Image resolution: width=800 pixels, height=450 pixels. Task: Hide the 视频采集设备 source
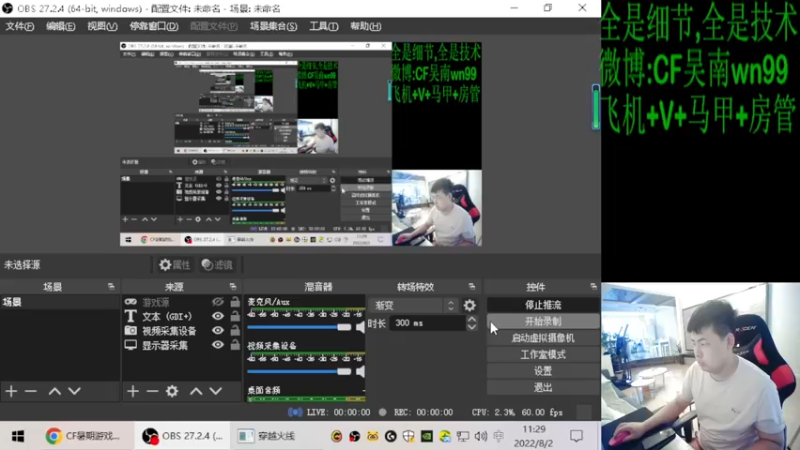[x=218, y=331]
